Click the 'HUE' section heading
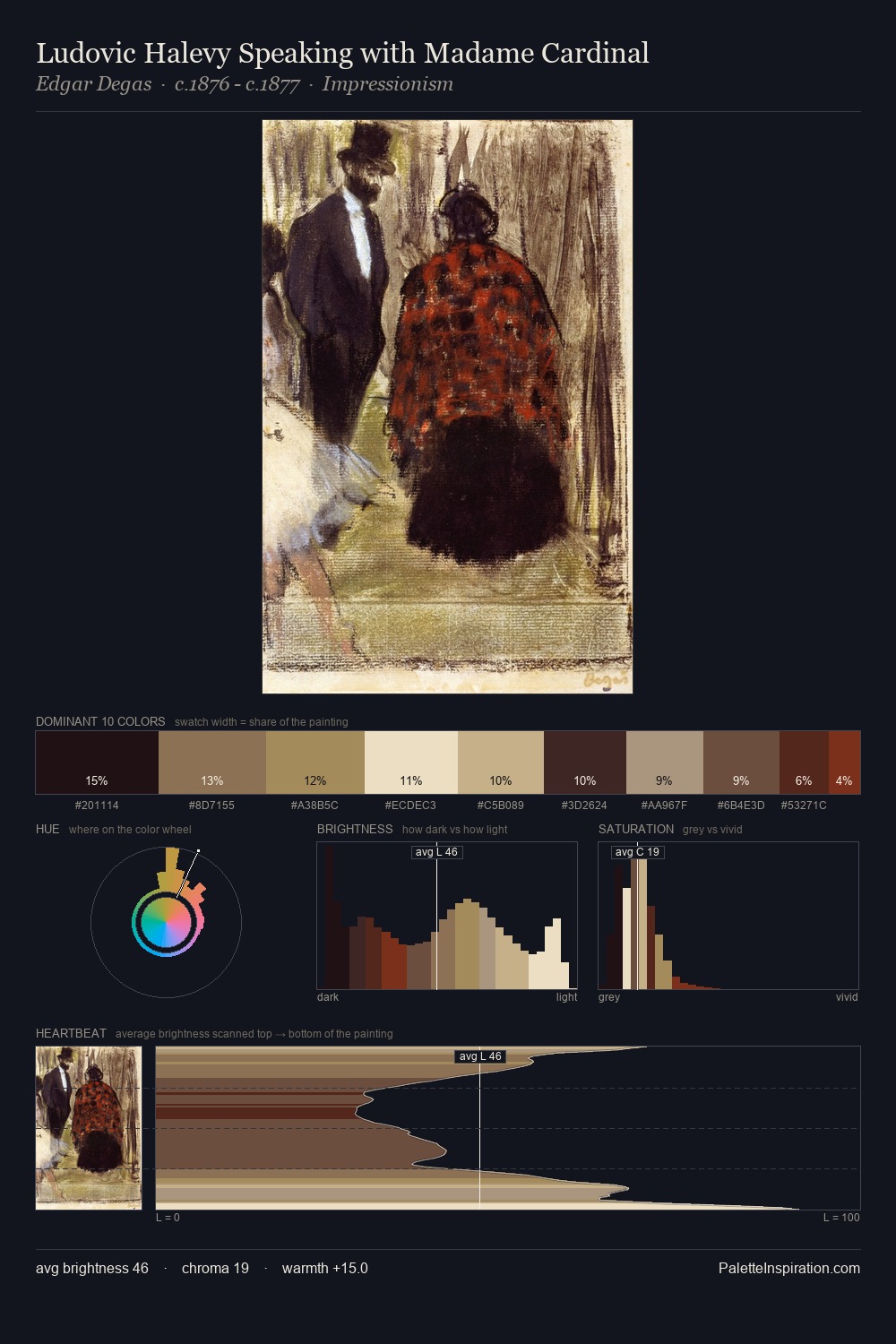 [x=47, y=829]
